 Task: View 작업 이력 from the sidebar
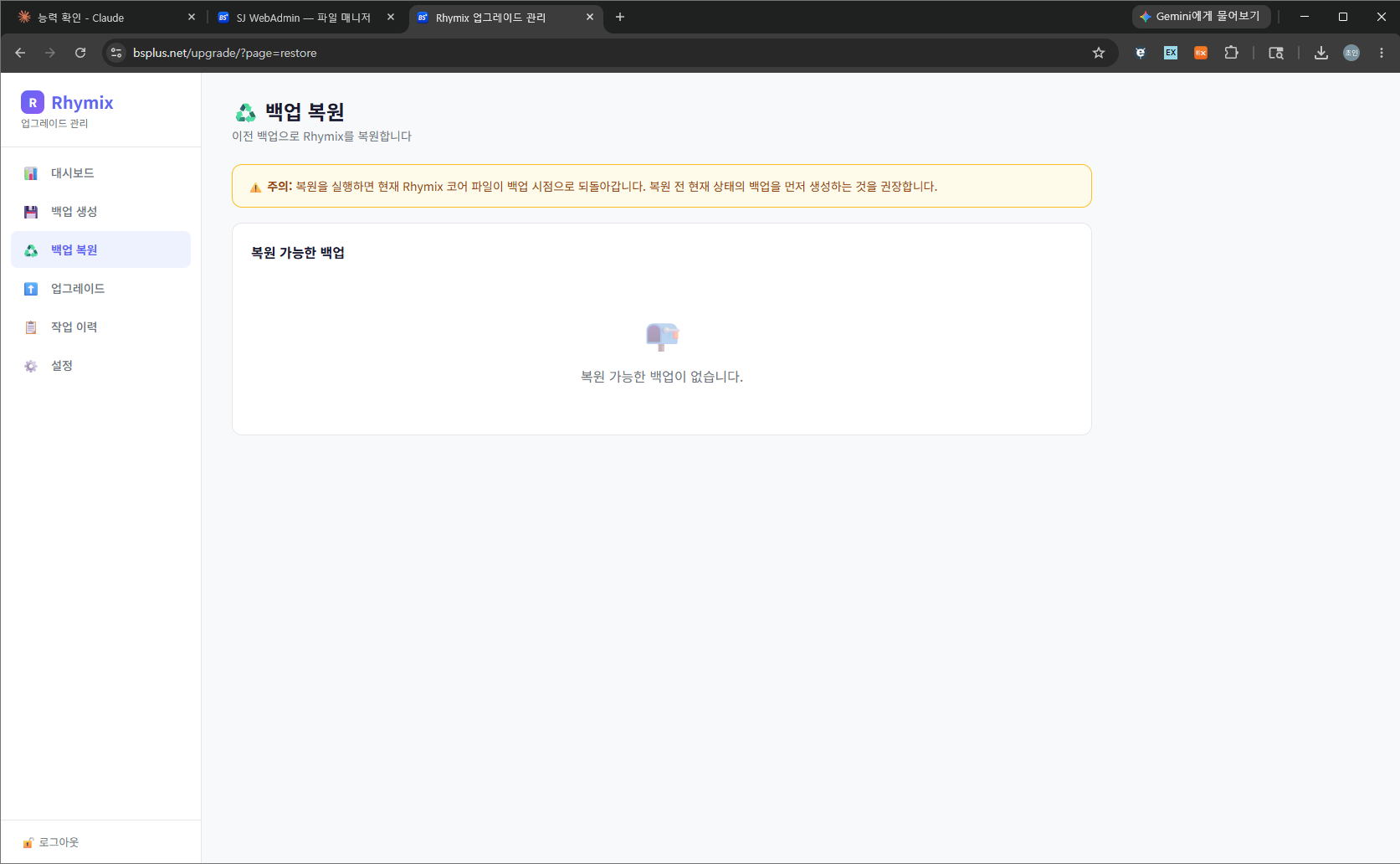pos(100,327)
